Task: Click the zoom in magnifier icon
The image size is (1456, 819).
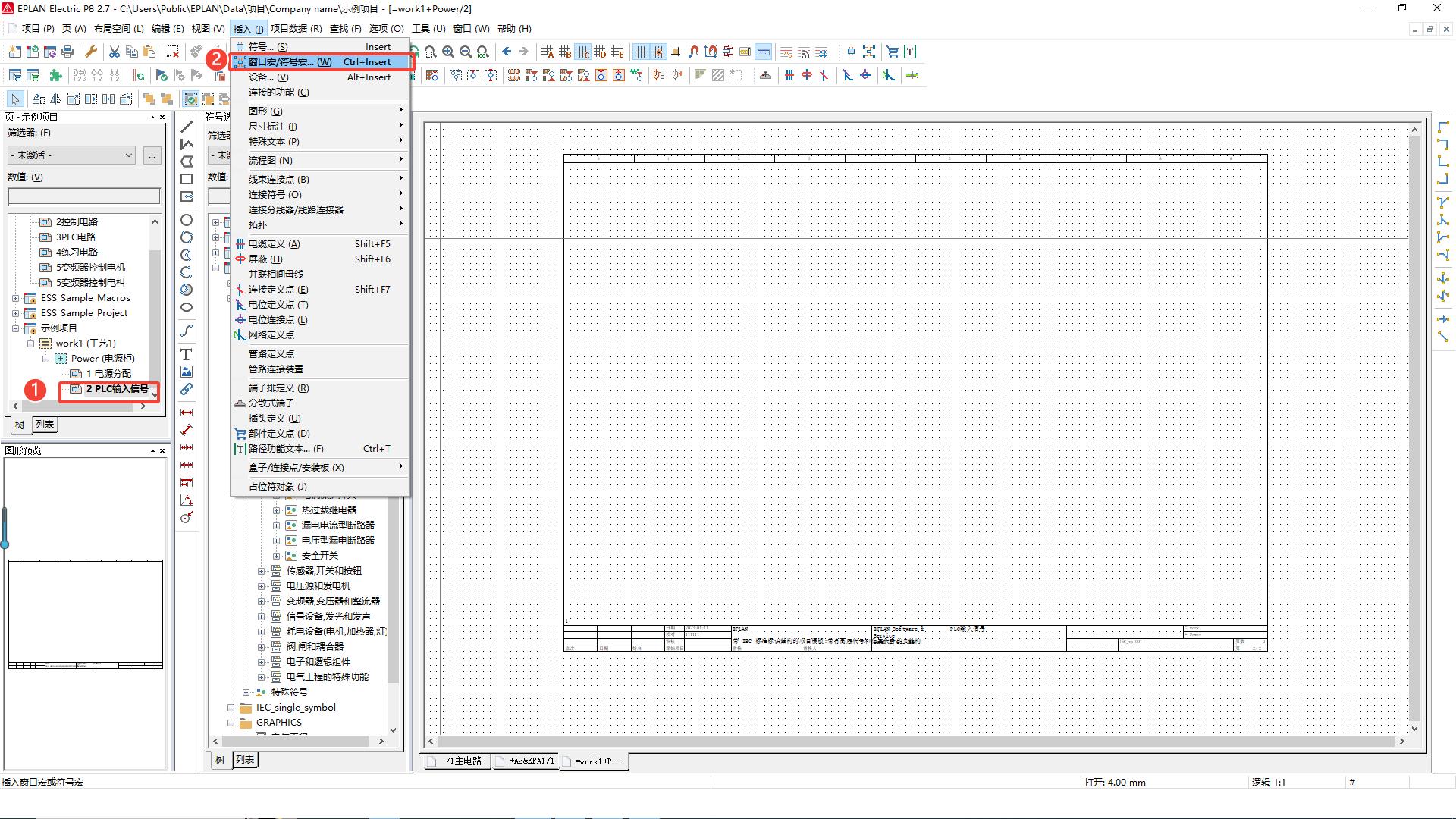Action: (x=448, y=52)
